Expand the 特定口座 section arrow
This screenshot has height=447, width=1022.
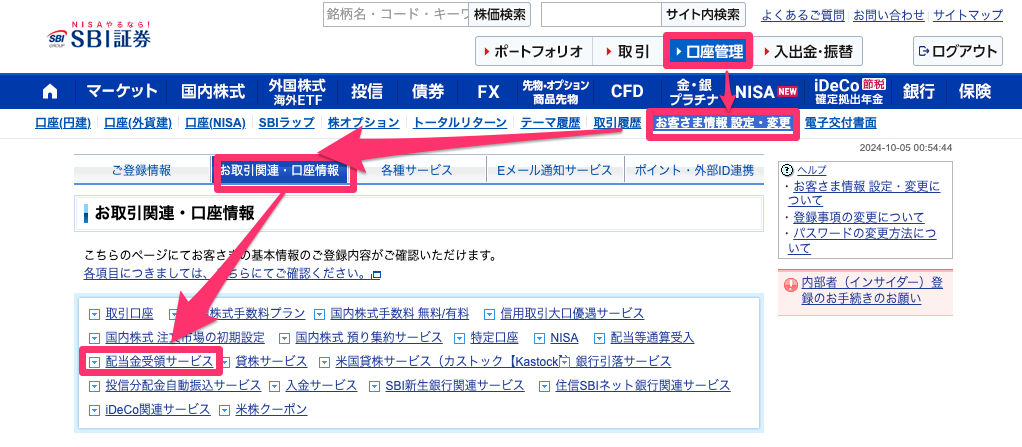pyautogui.click(x=461, y=338)
